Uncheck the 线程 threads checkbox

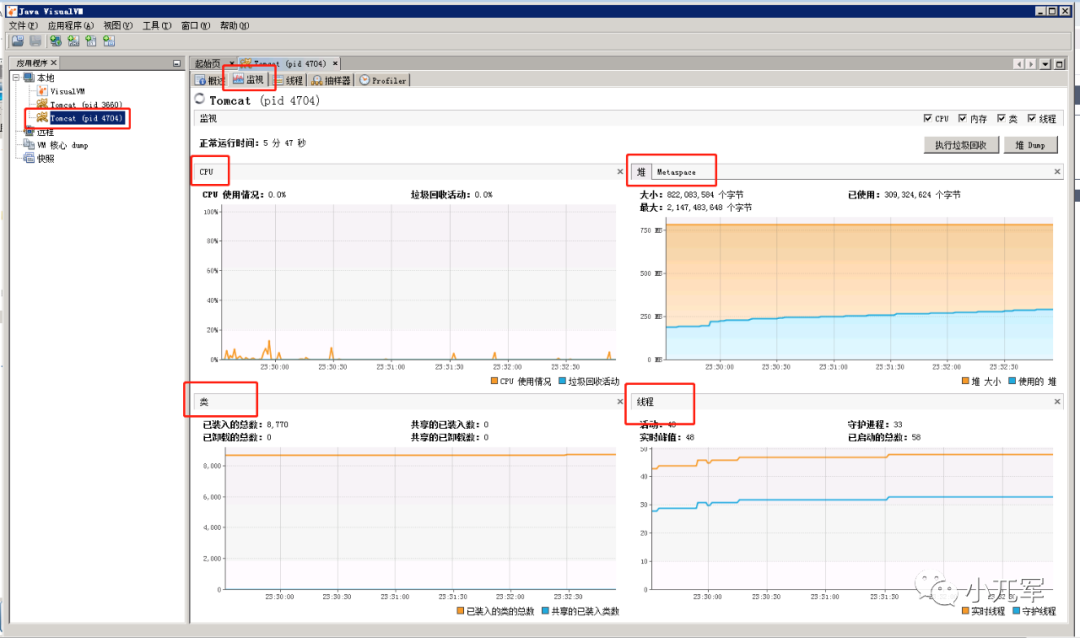click(1032, 119)
